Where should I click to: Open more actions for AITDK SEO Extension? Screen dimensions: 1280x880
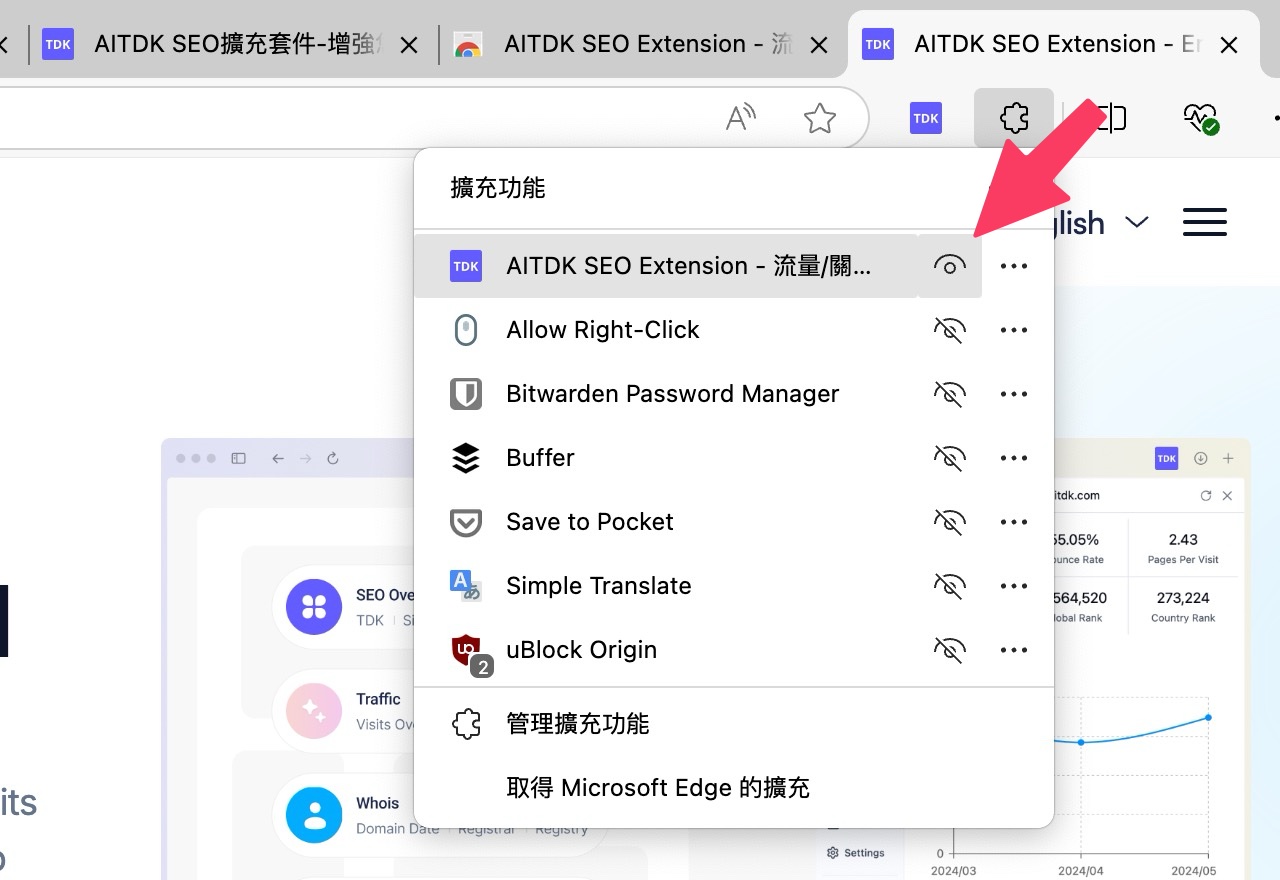click(1014, 266)
